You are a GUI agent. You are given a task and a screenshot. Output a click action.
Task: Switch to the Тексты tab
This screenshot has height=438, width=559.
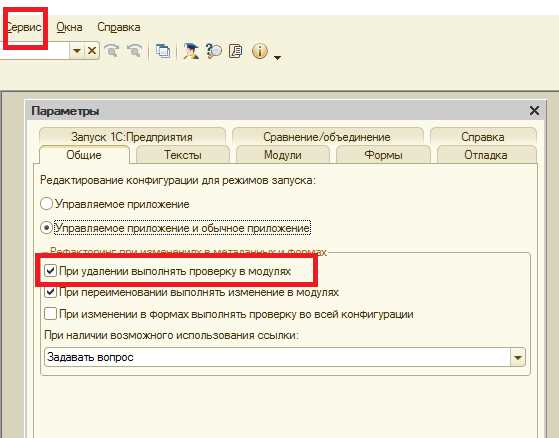pos(183,155)
